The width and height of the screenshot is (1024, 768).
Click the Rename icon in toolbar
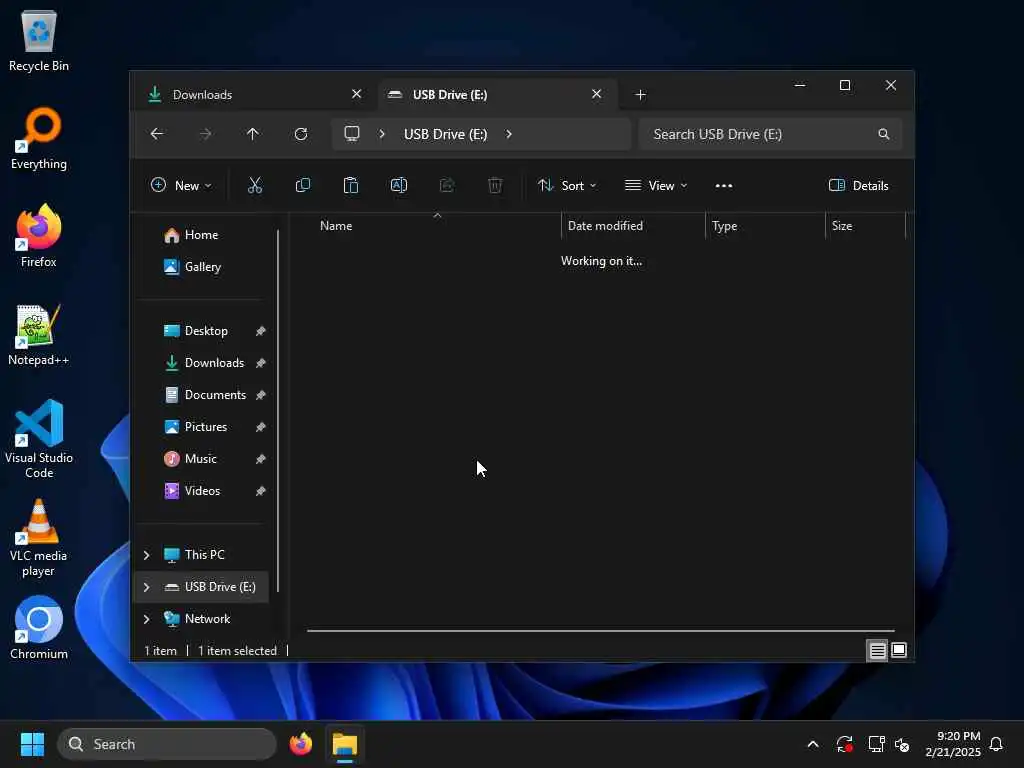tap(398, 185)
